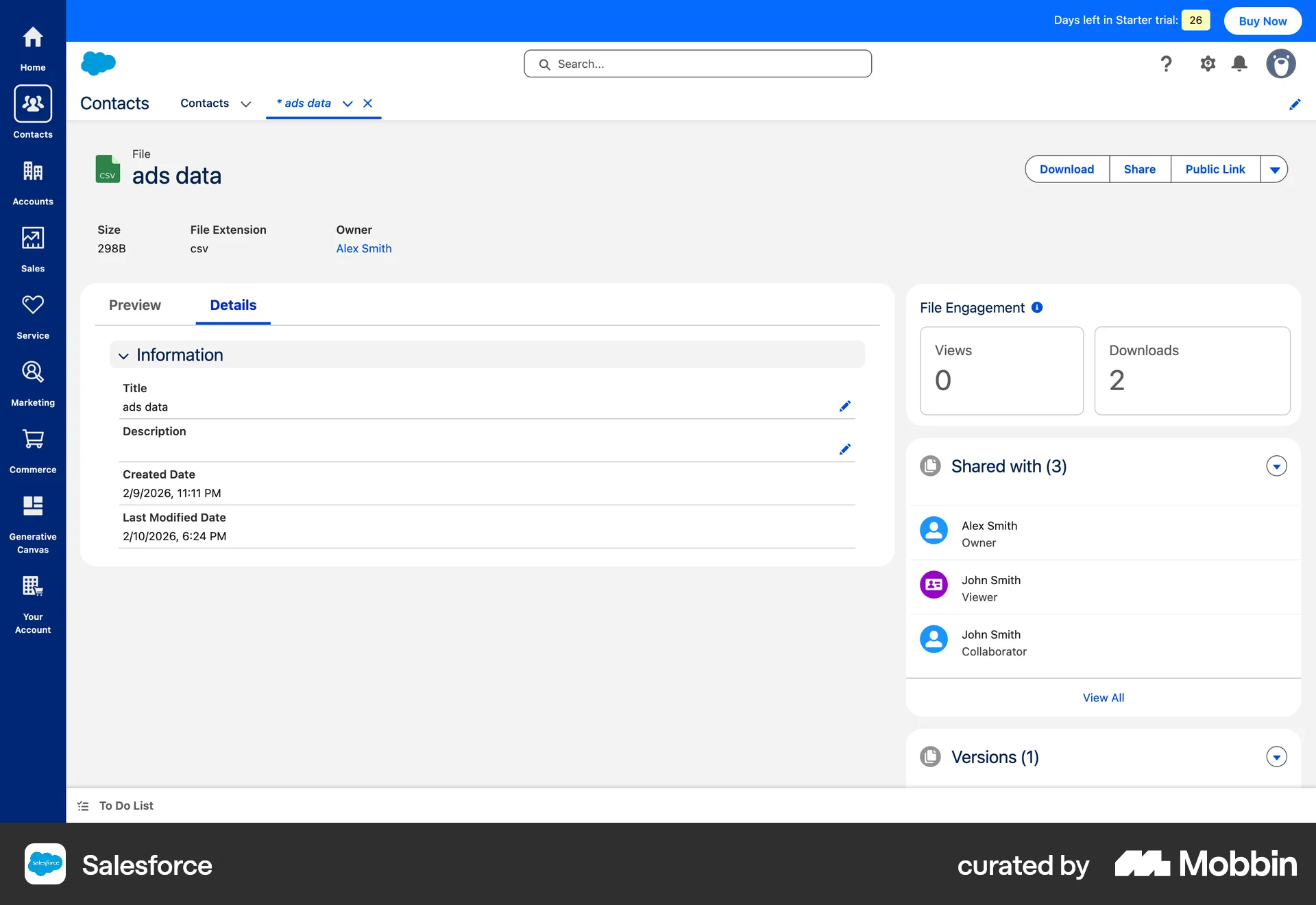Edit the Title field using the pencil icon
The image size is (1316, 905).
(845, 406)
